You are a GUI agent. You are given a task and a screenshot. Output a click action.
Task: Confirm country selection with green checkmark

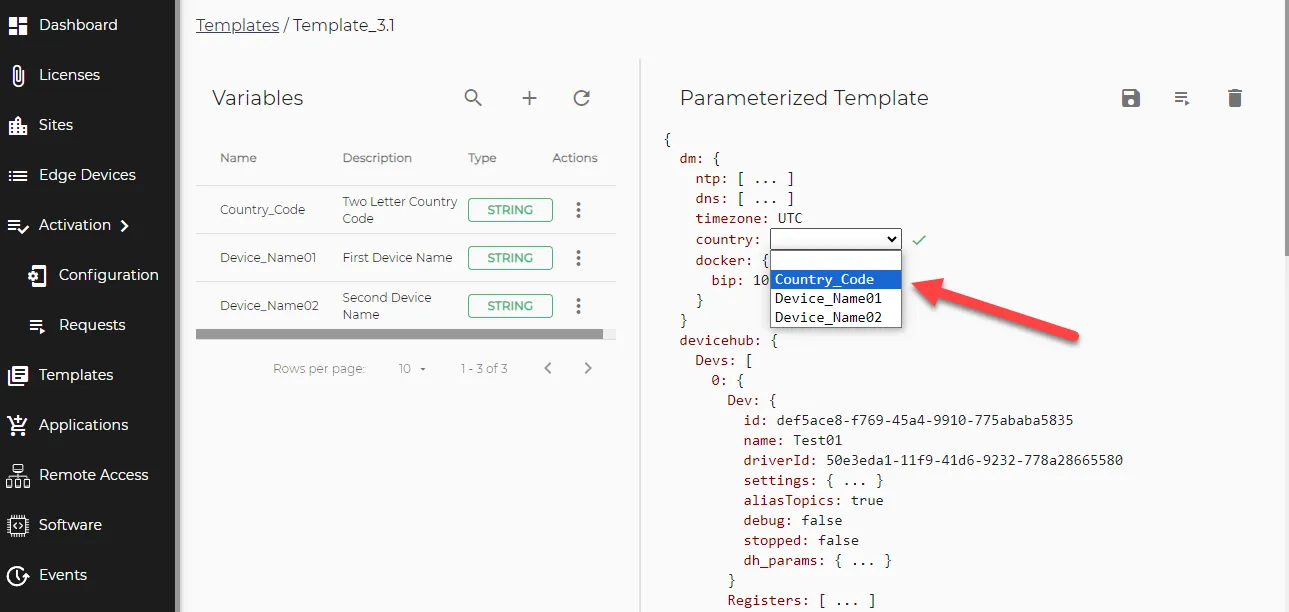pyautogui.click(x=920, y=240)
